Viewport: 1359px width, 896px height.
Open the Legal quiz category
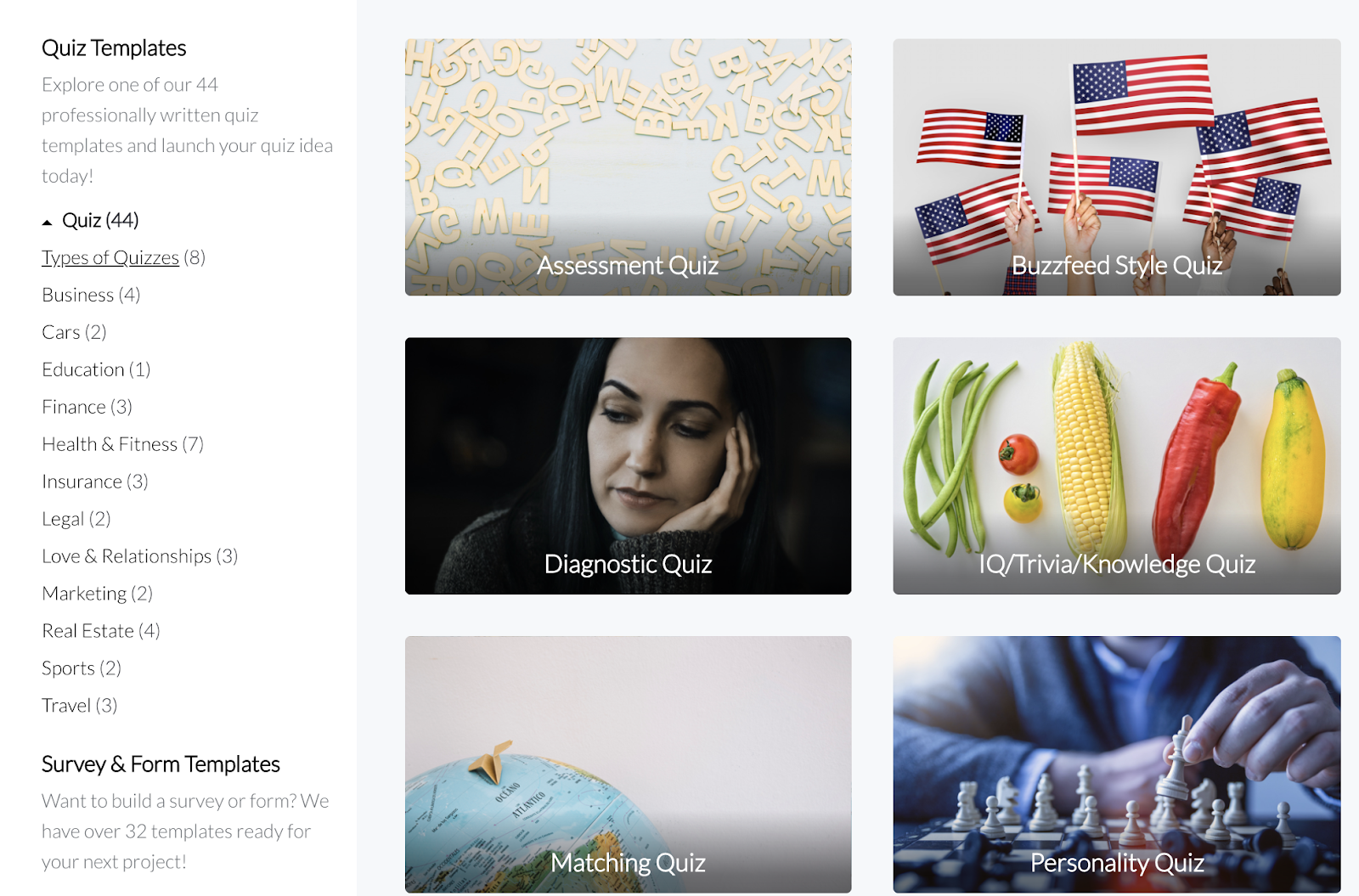(x=63, y=519)
